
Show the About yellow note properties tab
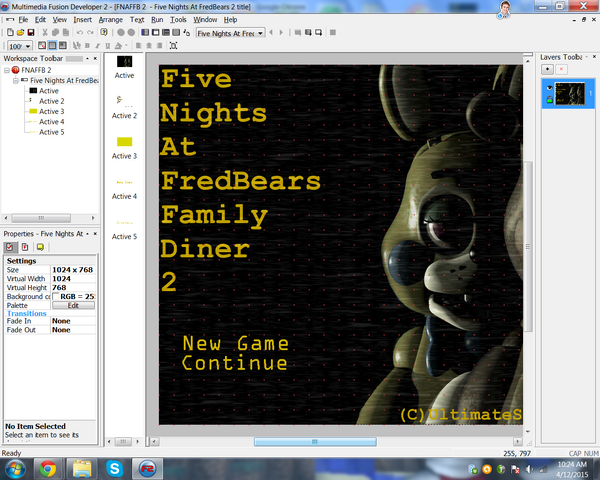point(40,247)
